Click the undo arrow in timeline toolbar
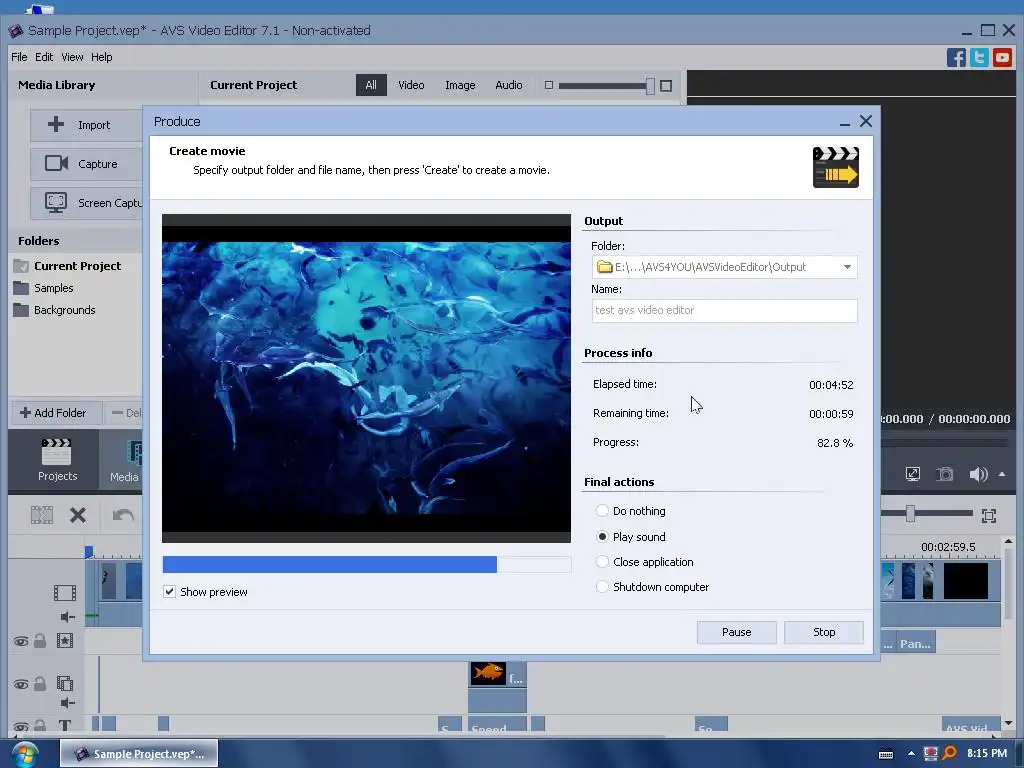 point(123,515)
